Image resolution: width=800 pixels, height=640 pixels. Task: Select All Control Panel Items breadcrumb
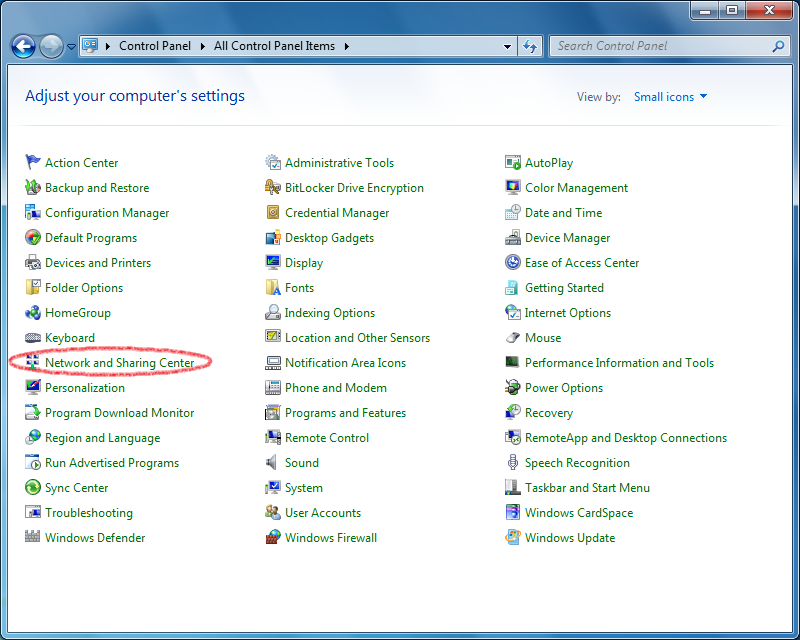tap(276, 46)
